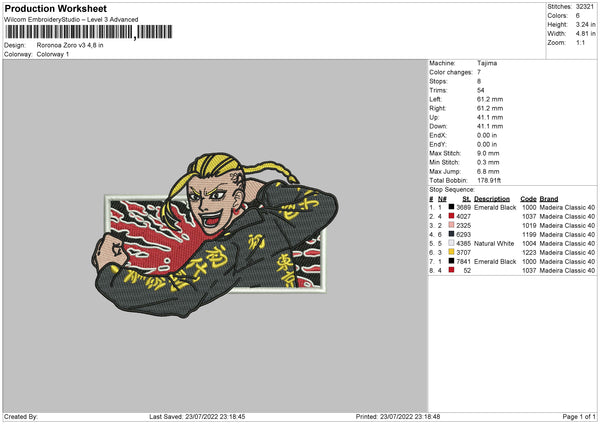Click the 'Color changes:' label
The height and width of the screenshot is (424, 600).
(451, 72)
